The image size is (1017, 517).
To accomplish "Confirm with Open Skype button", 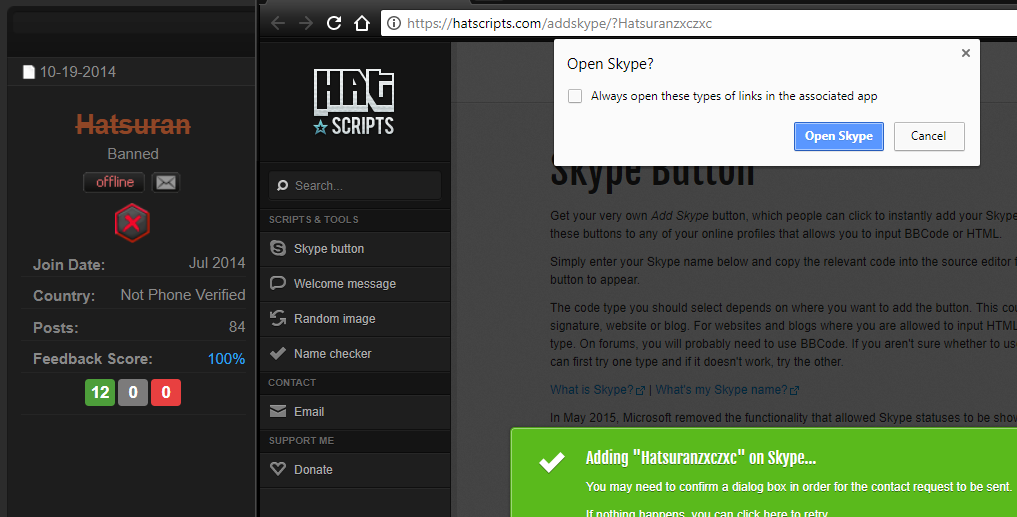I will click(839, 136).
